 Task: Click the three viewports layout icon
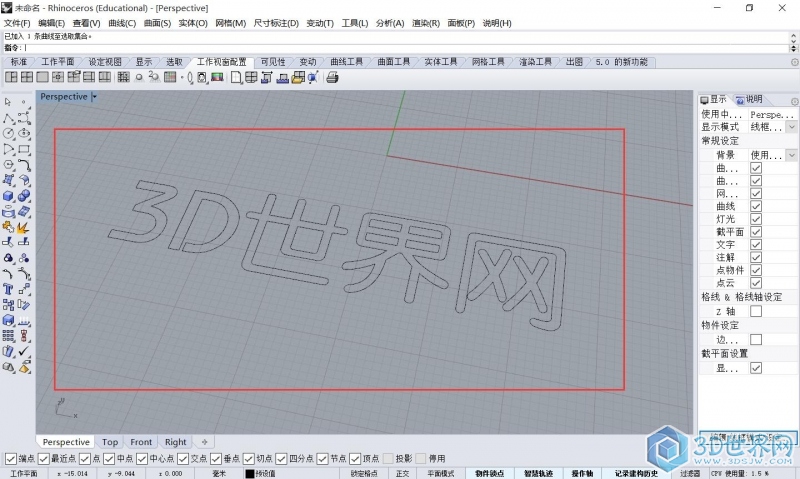point(11,77)
